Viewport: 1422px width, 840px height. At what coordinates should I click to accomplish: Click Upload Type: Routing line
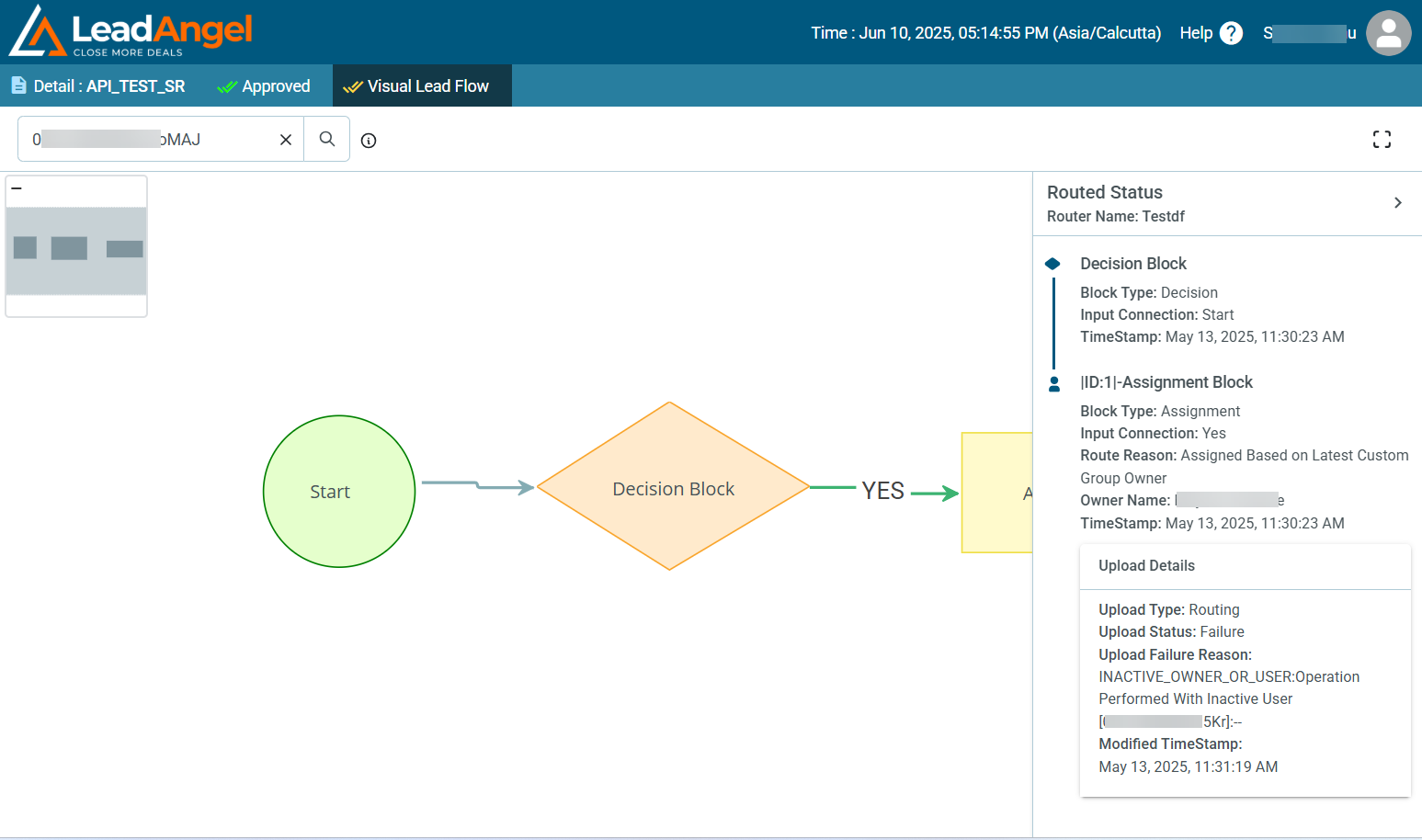pyautogui.click(x=1169, y=609)
